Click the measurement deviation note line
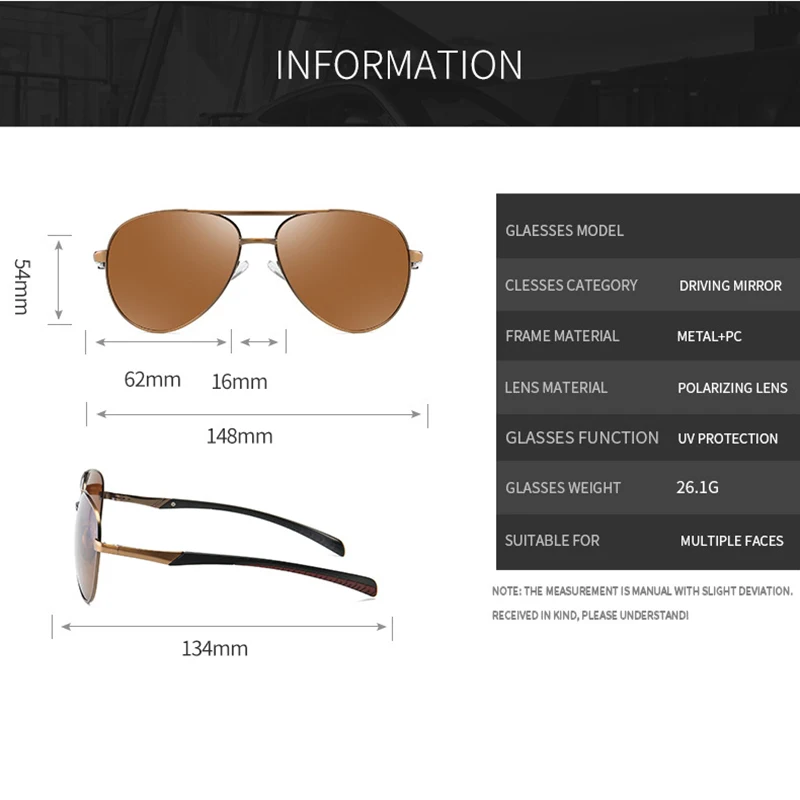 [x=642, y=591]
